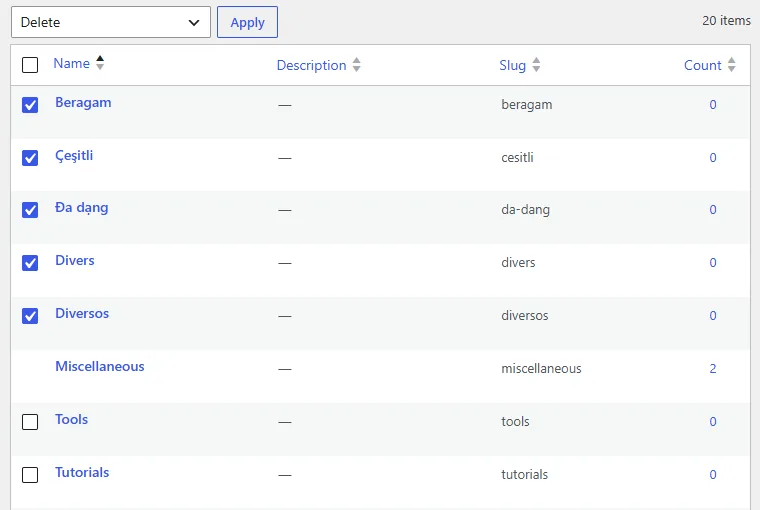Viewport: 760px width, 510px height.
Task: Click the count 0 for Đa dạng
Action: (712, 209)
